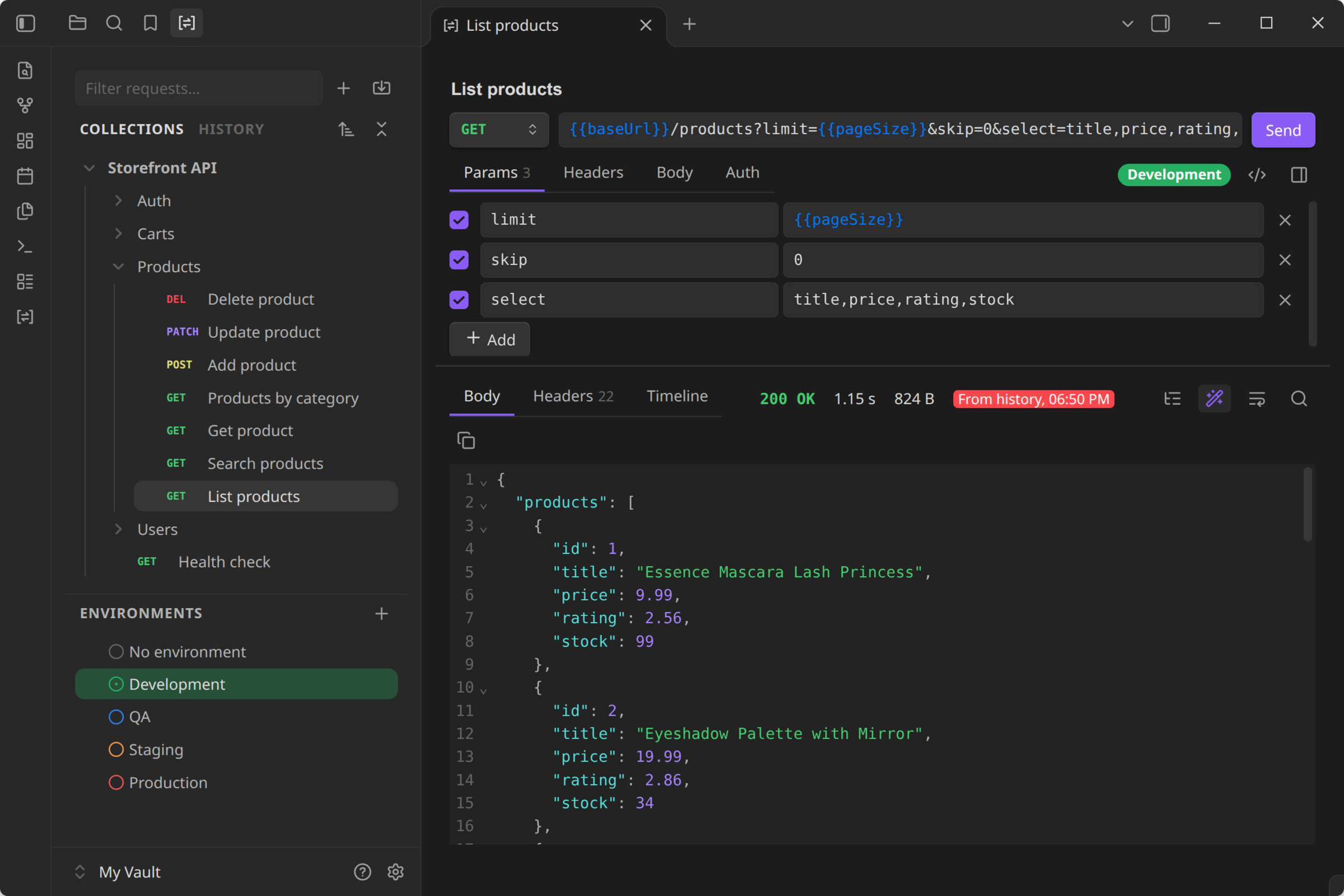The height and width of the screenshot is (896, 1344).
Task: Search the response body with magnifier icon
Action: [1299, 398]
